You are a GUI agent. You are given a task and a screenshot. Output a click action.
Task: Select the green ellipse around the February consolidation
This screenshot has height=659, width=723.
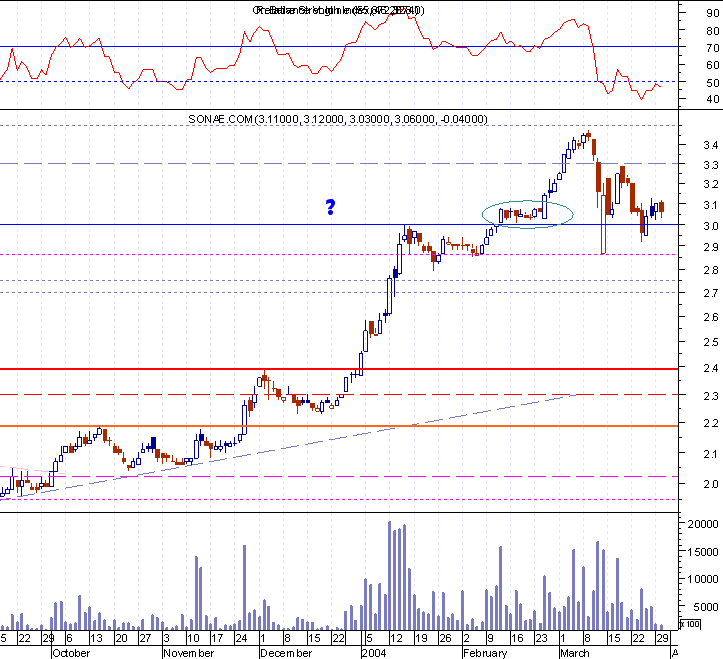point(527,214)
